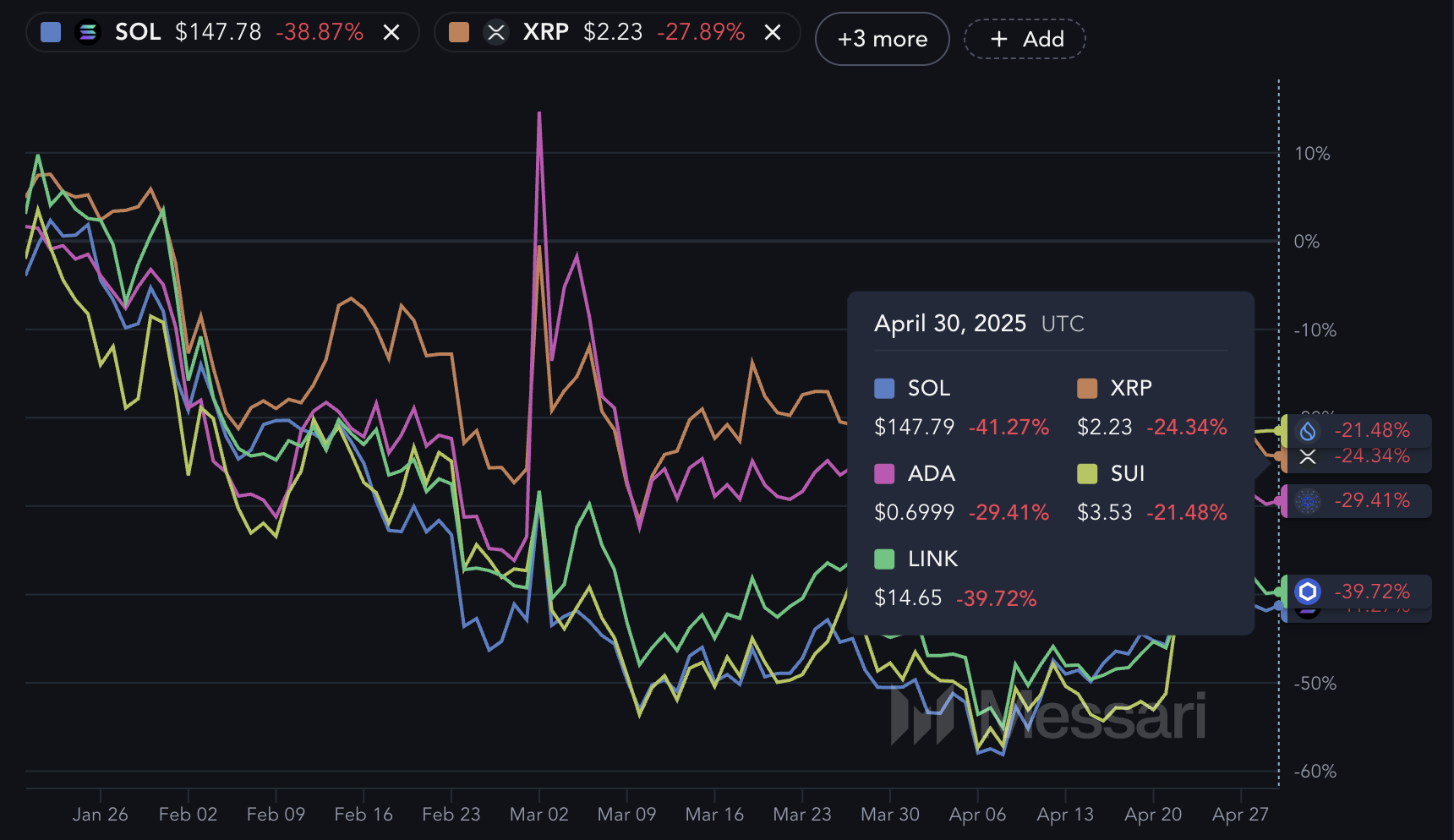This screenshot has width=1454, height=840.
Task: Remove XRP using its X button
Action: tap(773, 33)
